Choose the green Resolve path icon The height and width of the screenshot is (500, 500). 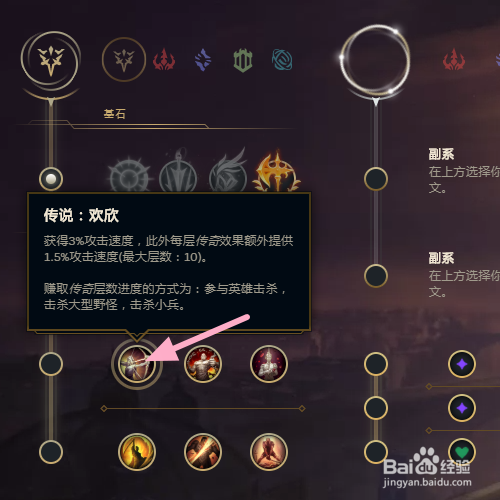tap(243, 60)
